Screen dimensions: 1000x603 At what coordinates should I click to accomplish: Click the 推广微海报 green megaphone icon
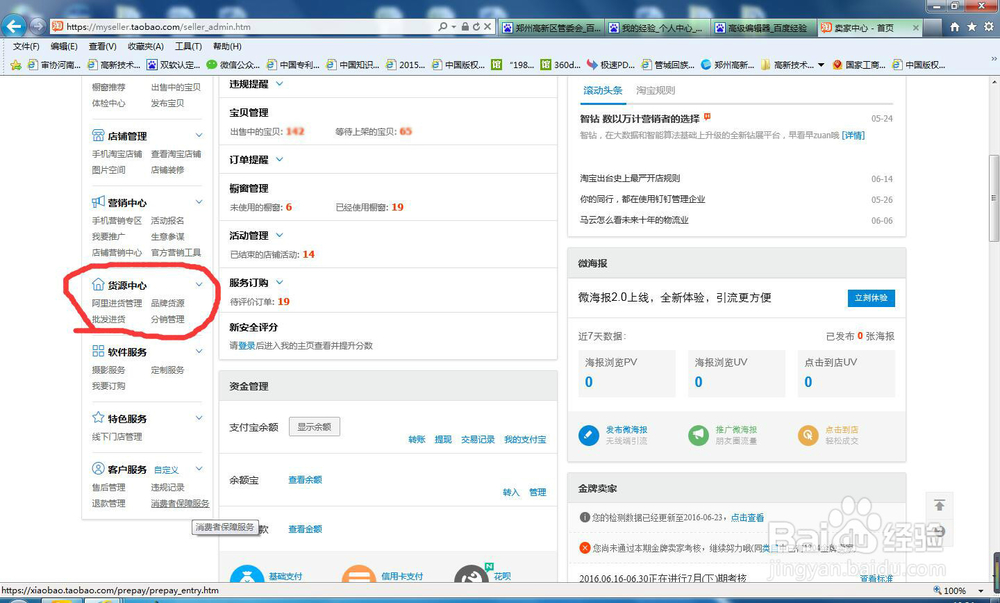(698, 435)
